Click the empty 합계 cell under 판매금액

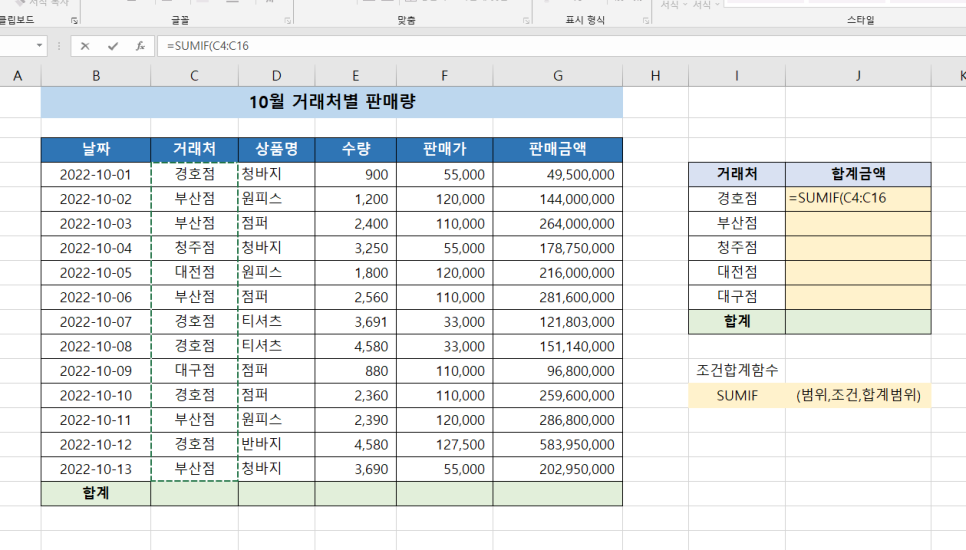tap(558, 494)
